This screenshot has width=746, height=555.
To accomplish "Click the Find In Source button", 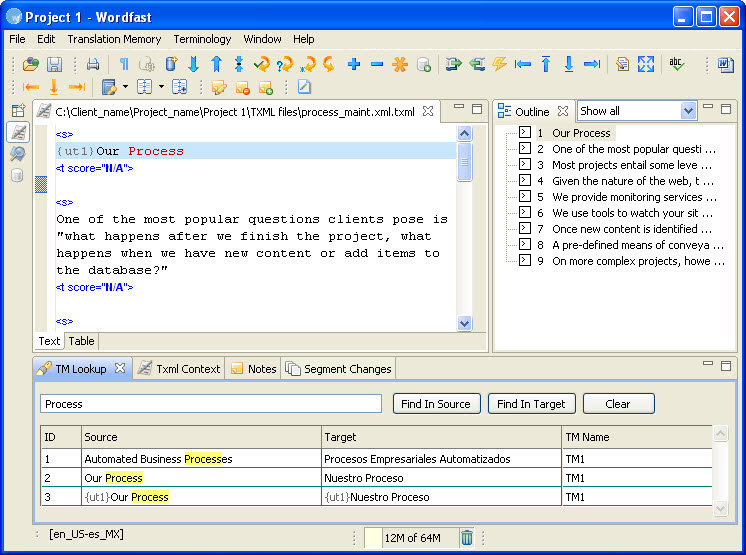I will coord(436,404).
